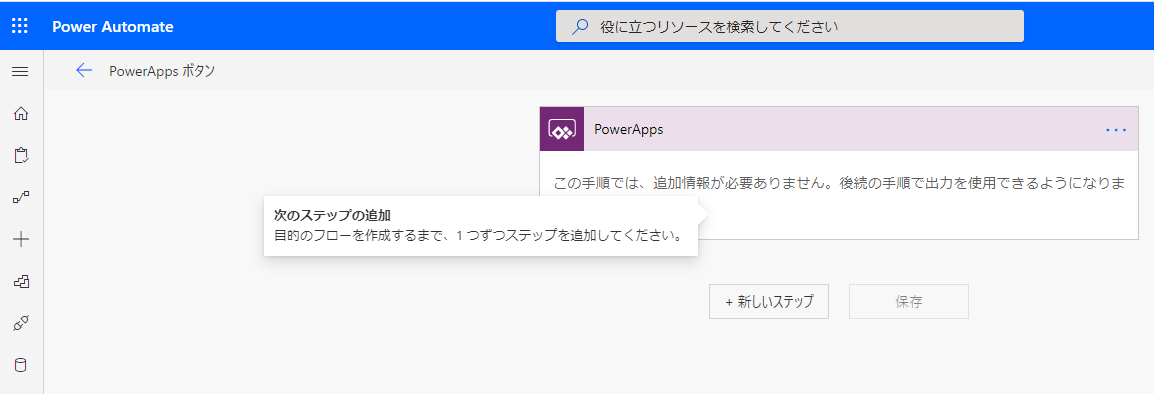The image size is (1154, 394).
Task: Open the Data cylinder sidebar icon
Action: tap(21, 365)
